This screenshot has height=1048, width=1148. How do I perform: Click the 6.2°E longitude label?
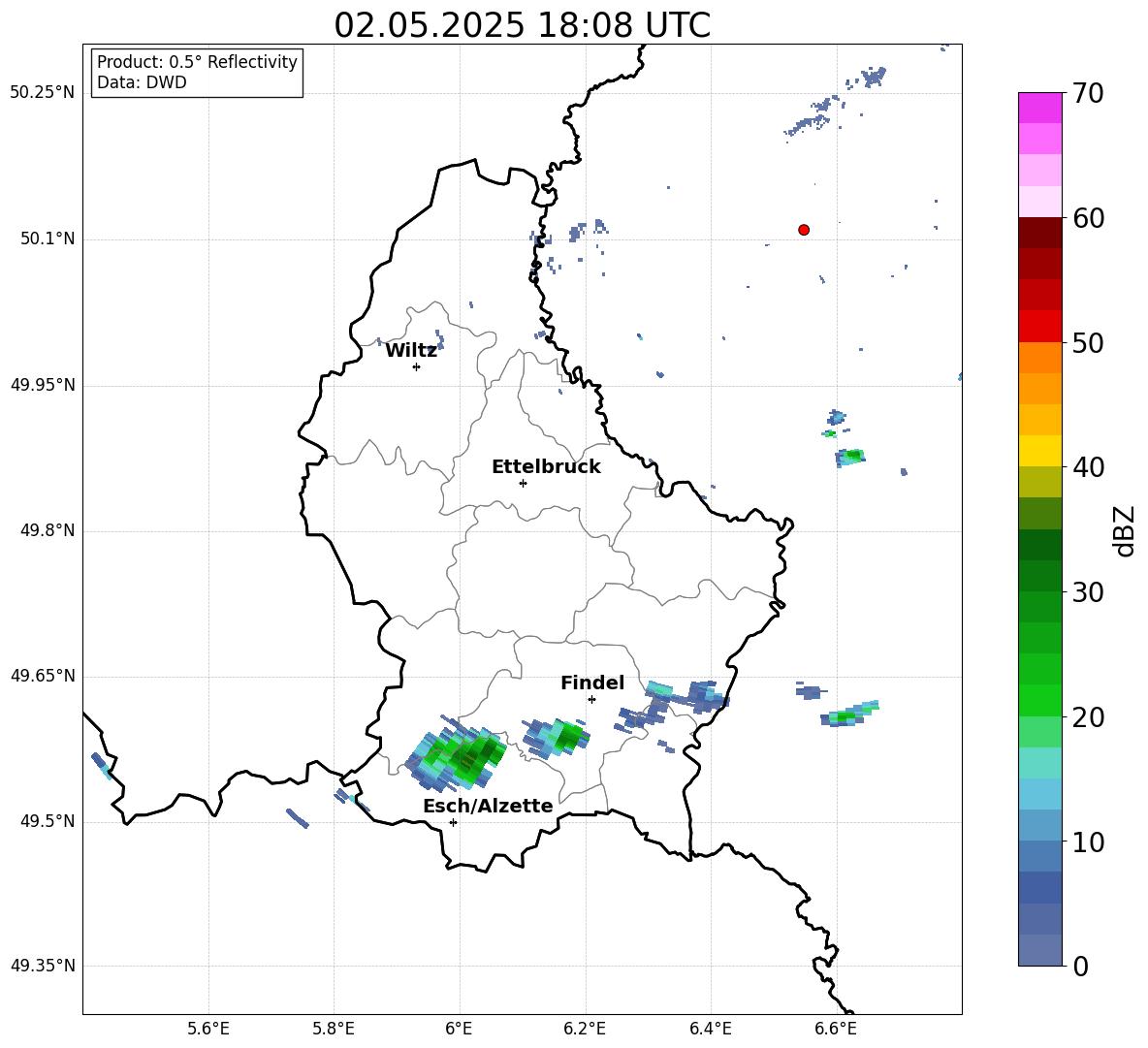click(585, 1029)
